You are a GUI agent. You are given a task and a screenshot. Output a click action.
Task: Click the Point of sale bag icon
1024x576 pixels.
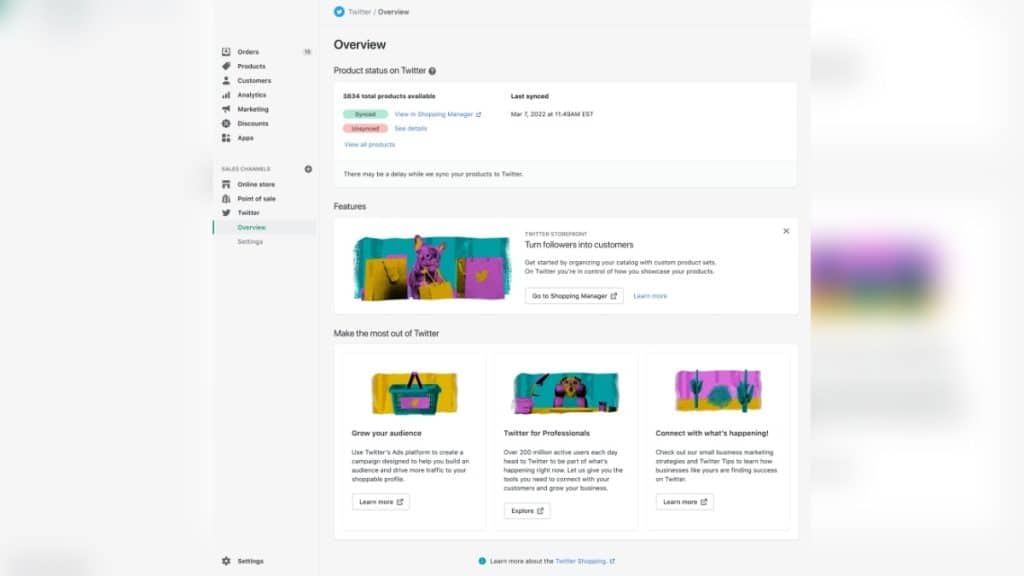point(226,199)
